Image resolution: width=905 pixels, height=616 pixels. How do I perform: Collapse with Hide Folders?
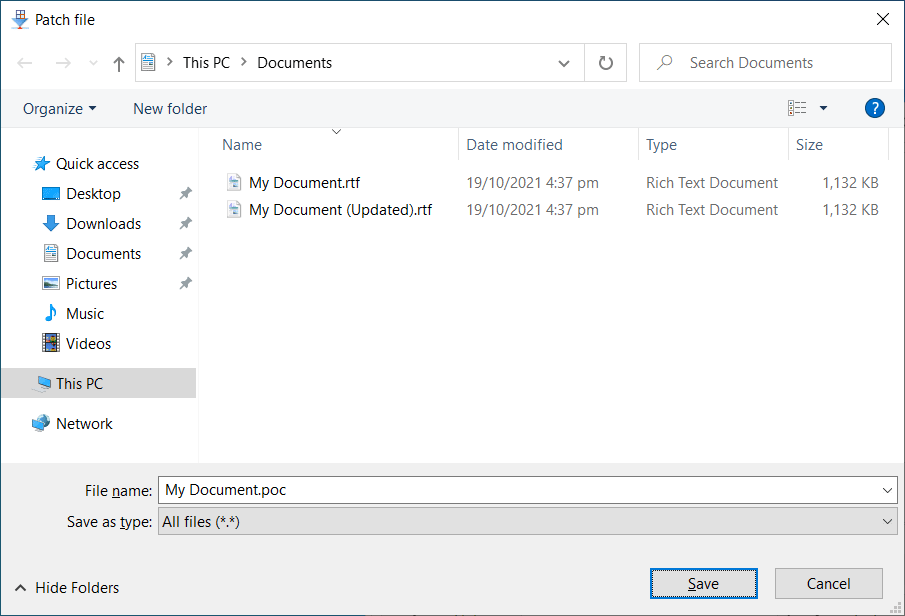coord(67,588)
